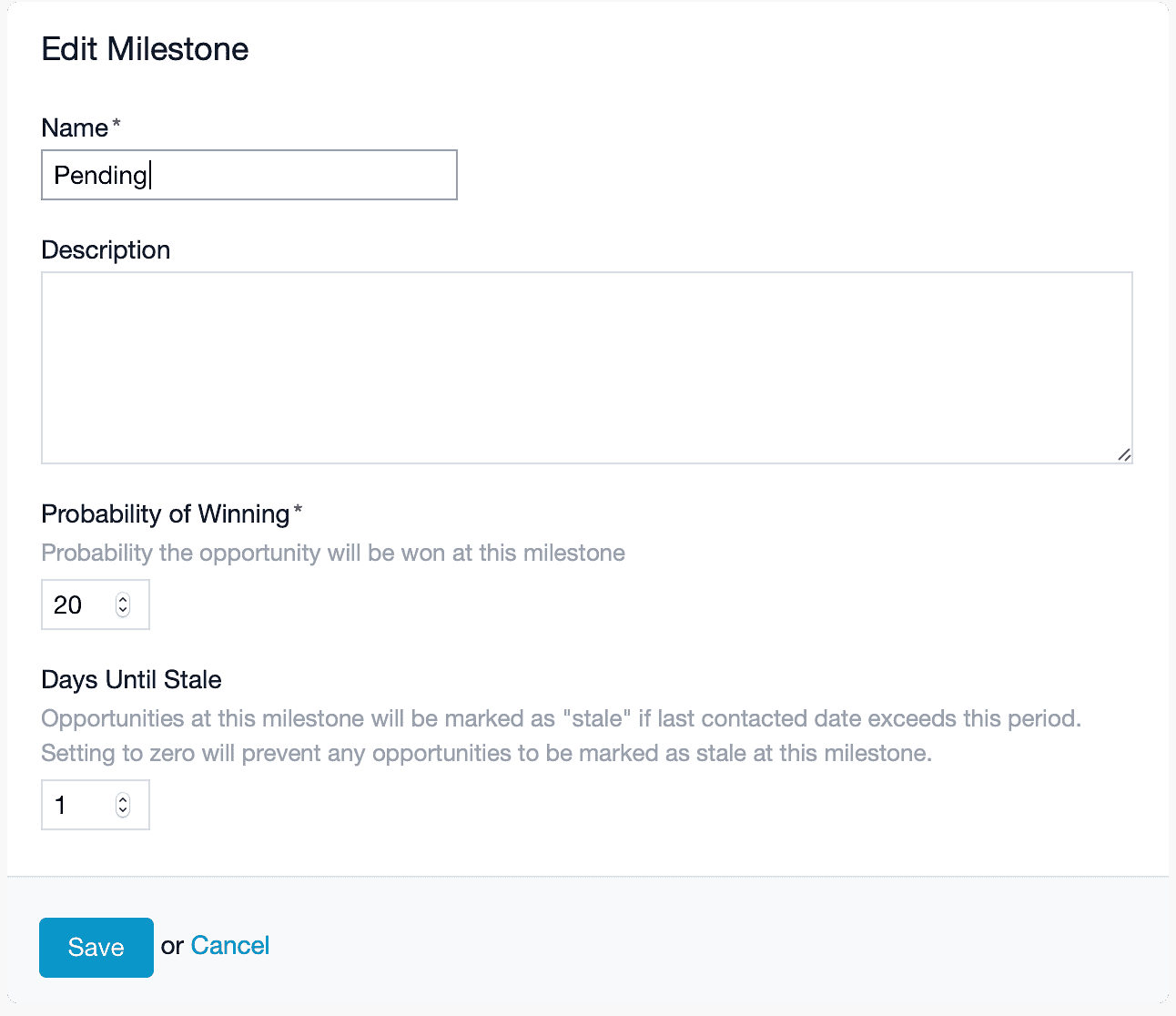
Task: Decrease Probability of Winning with down arrow
Action: click(x=123, y=611)
